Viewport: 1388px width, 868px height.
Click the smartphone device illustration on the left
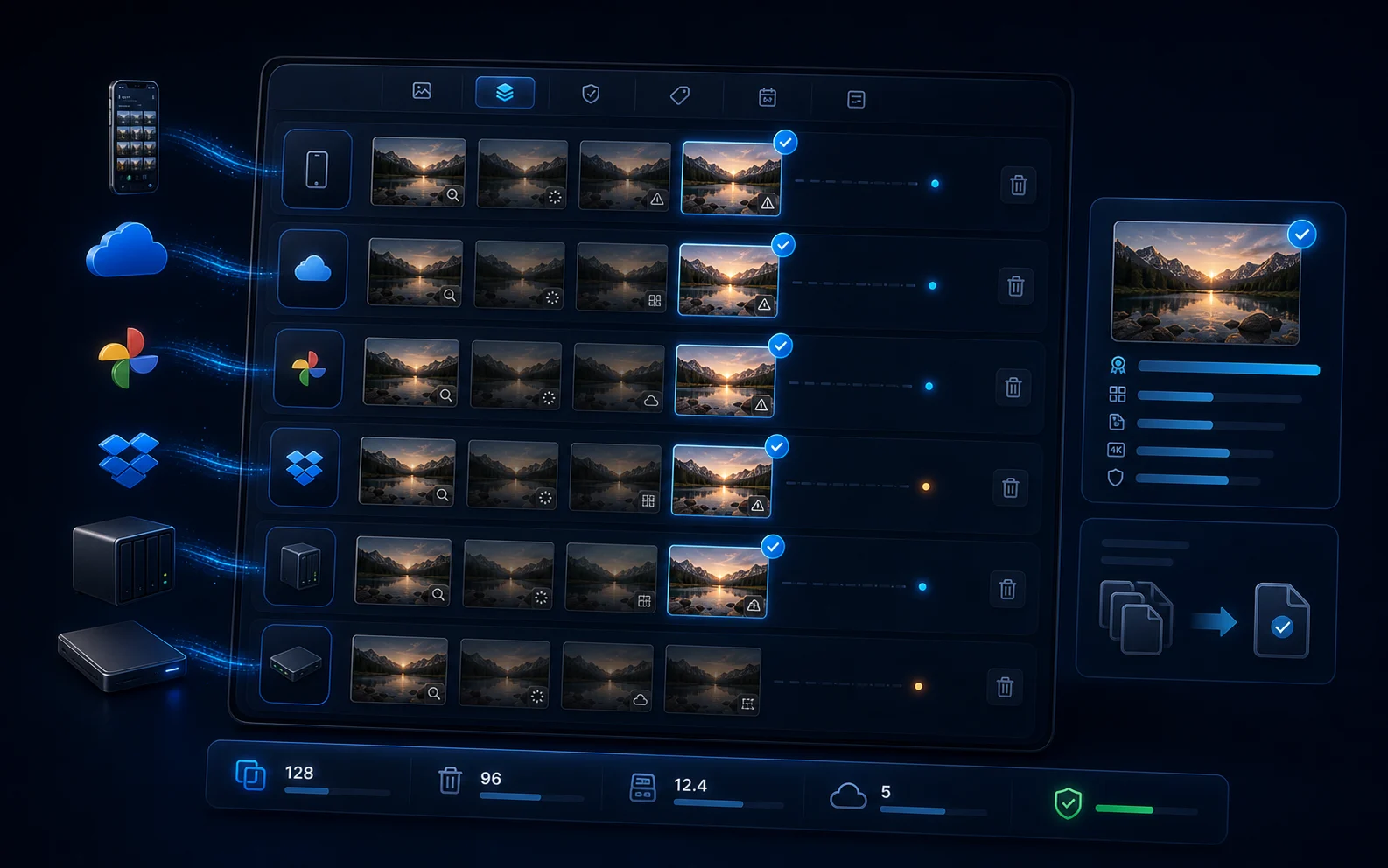coord(134,137)
